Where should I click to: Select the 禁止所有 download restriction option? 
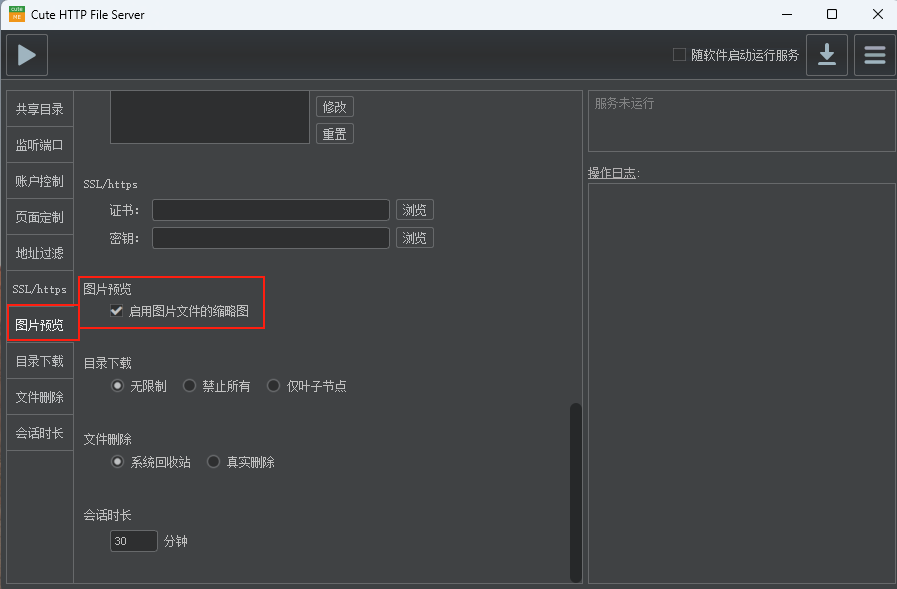(190, 385)
